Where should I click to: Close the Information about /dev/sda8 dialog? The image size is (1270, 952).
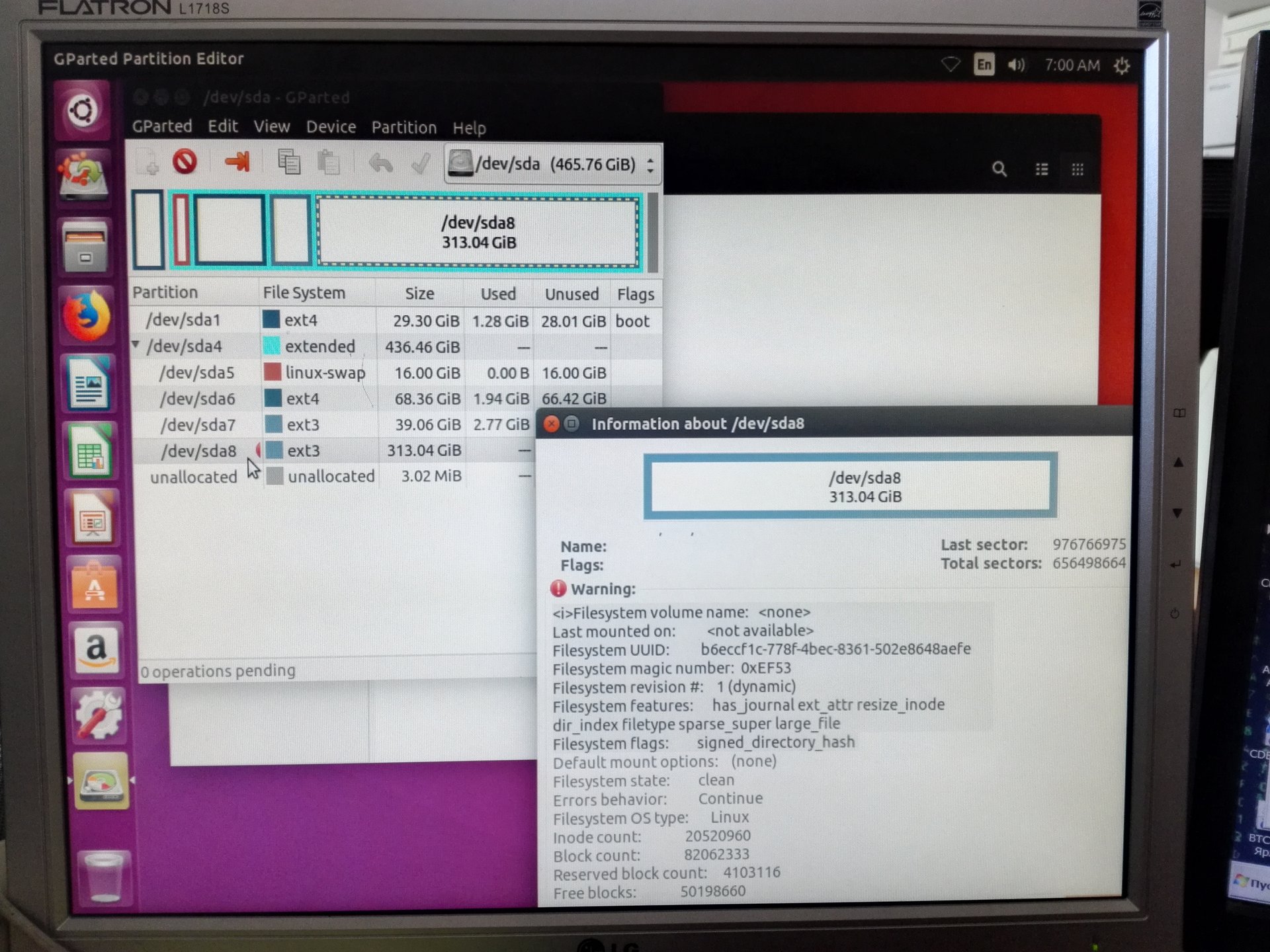[x=551, y=424]
